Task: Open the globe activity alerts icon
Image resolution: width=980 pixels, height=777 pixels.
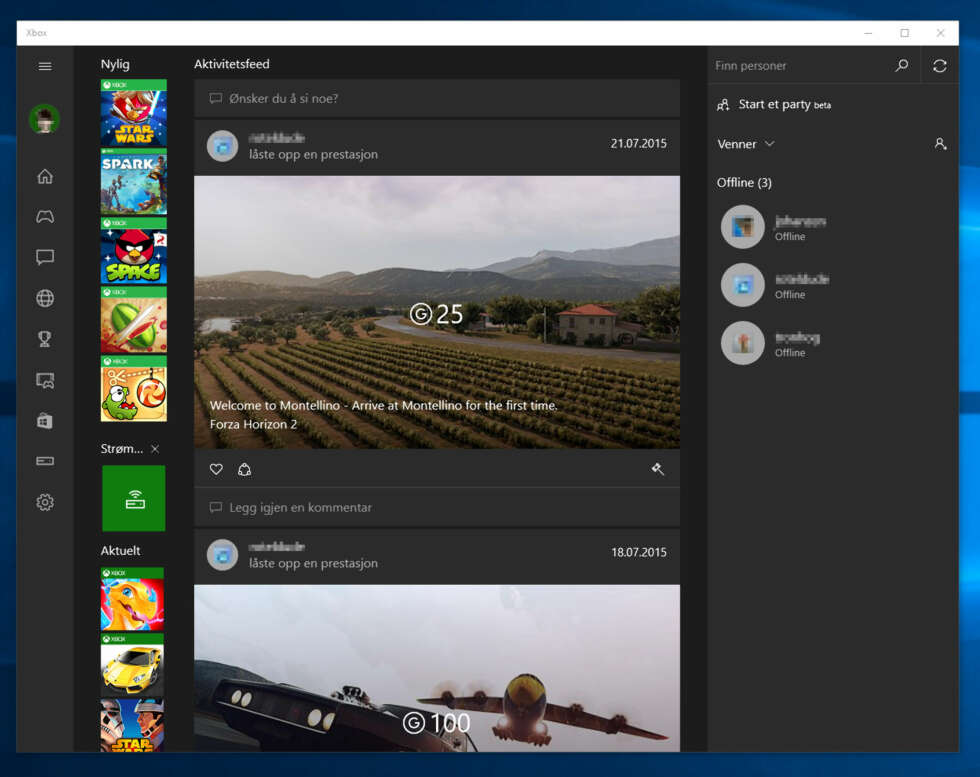Action: [45, 298]
